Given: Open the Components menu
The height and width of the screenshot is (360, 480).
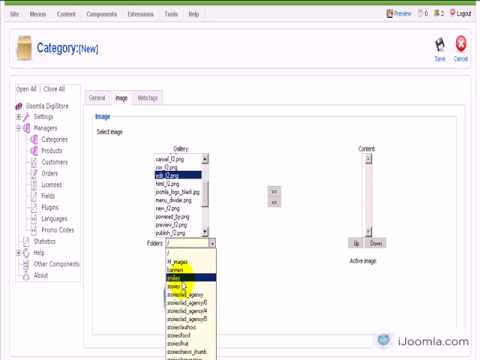Looking at the screenshot, I should tap(102, 14).
